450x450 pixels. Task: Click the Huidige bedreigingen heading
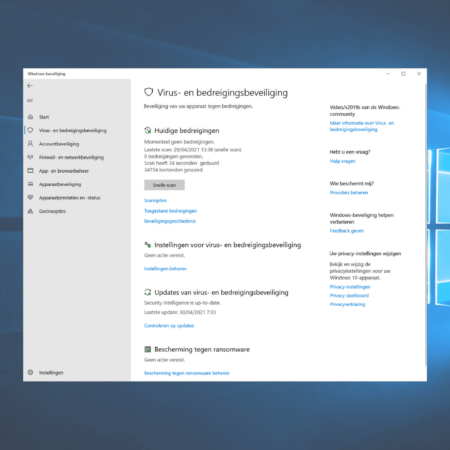coord(187,131)
